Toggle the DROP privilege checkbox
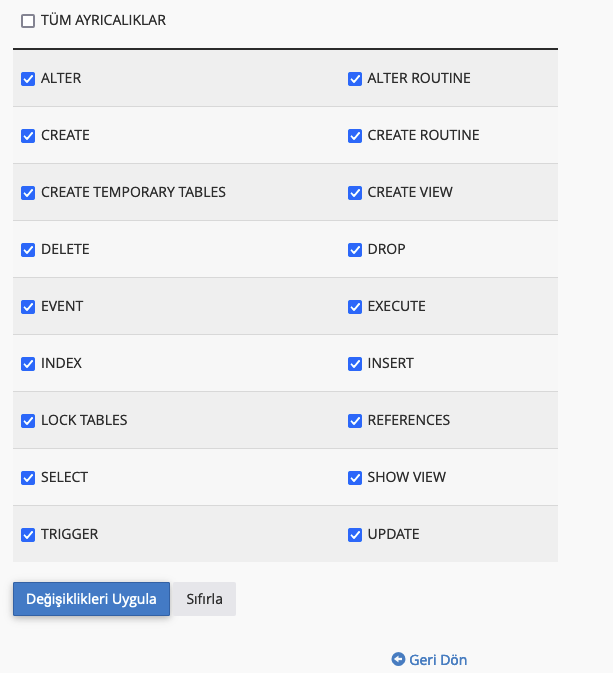 [355, 250]
